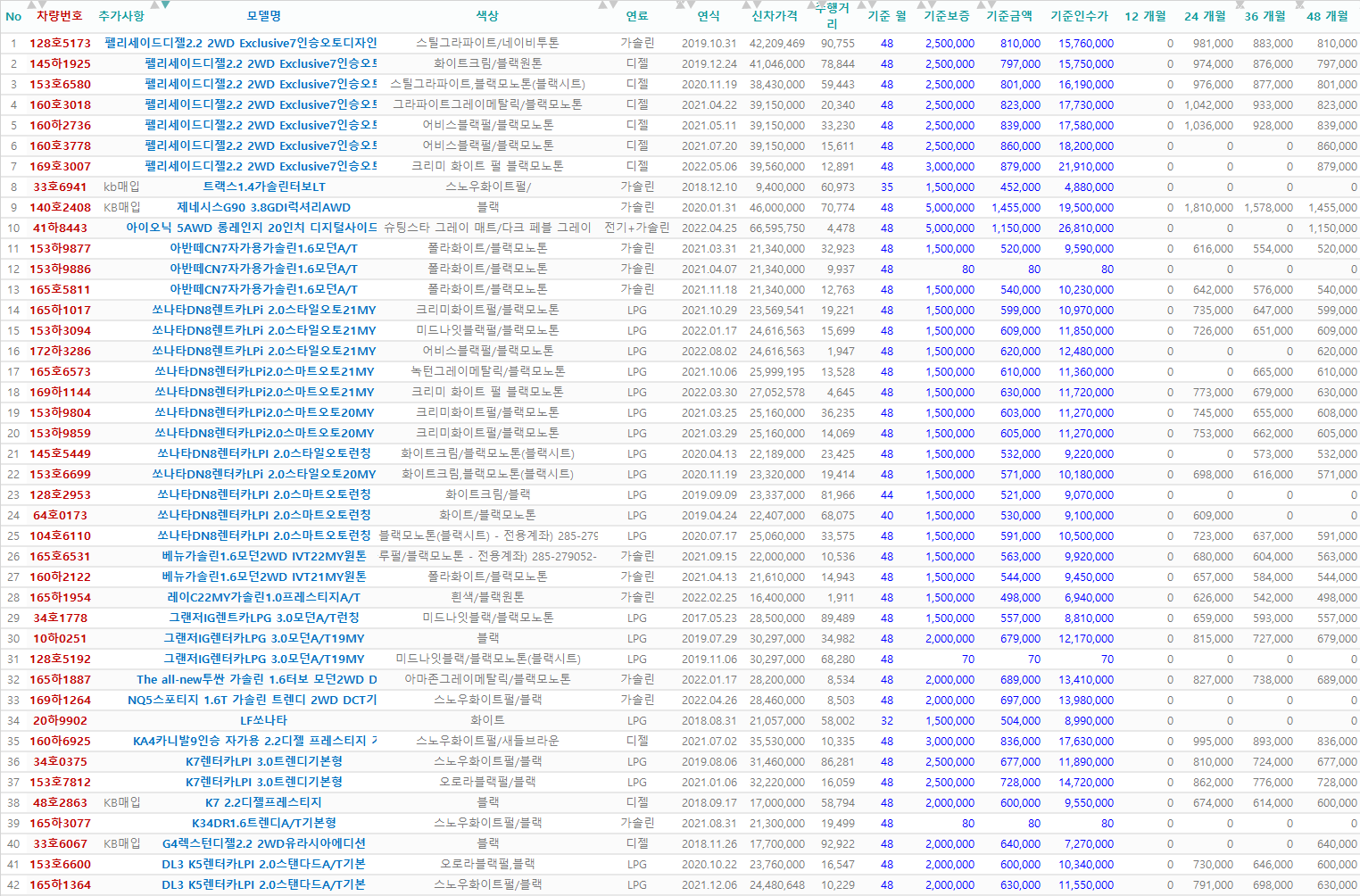
Task: Click color cell 흰색/블랙원톤
Action: tap(488, 597)
